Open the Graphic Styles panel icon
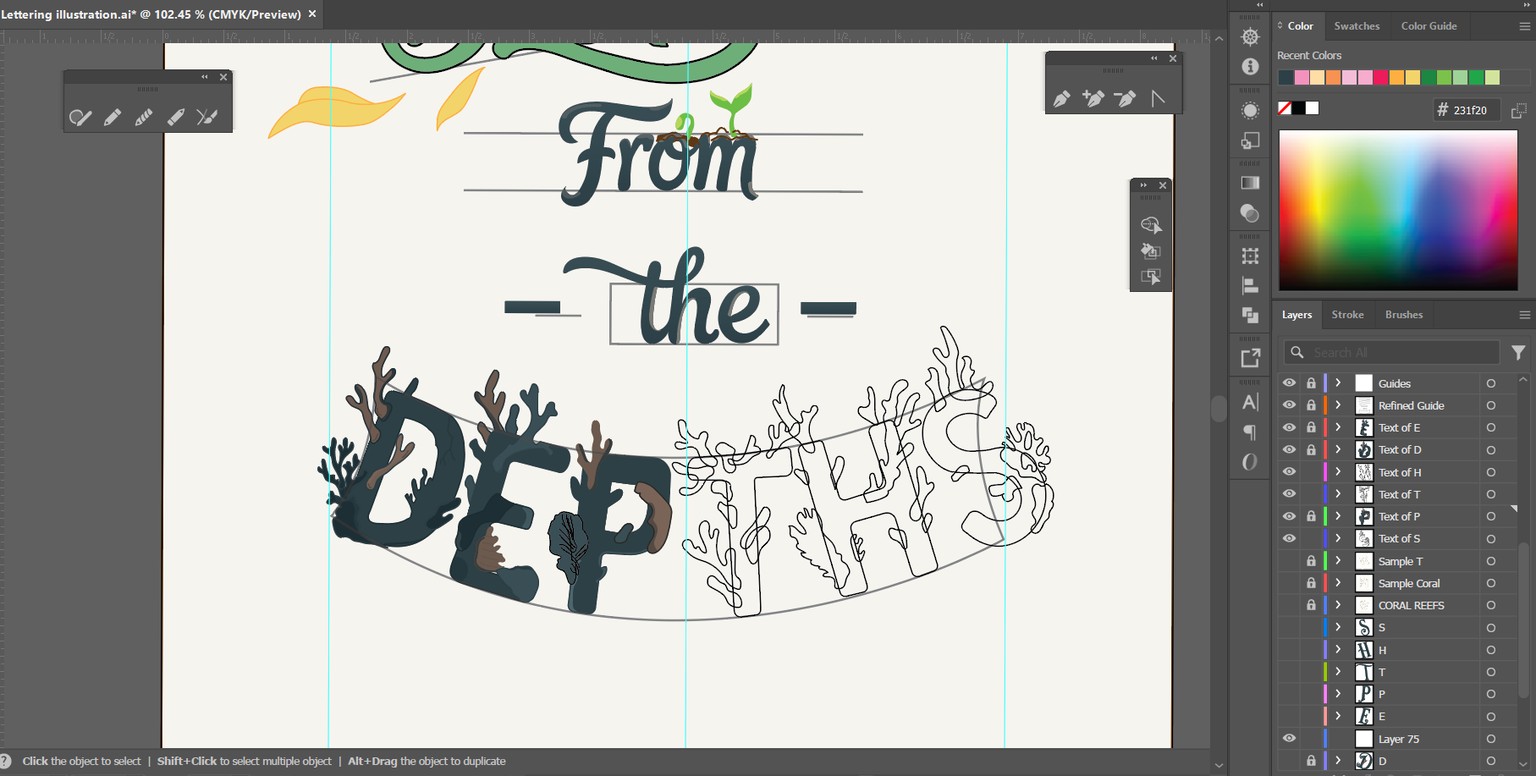The image size is (1536, 776). point(1250,140)
